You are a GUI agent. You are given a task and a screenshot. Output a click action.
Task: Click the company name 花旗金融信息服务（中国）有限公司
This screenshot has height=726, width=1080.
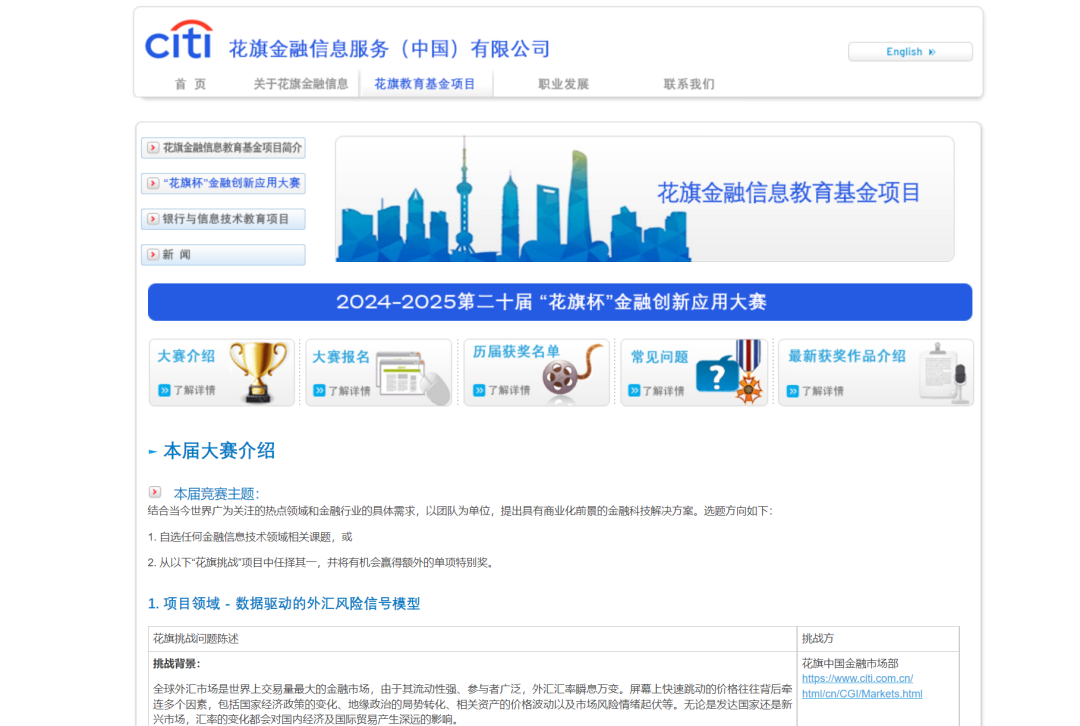pyautogui.click(x=390, y=49)
